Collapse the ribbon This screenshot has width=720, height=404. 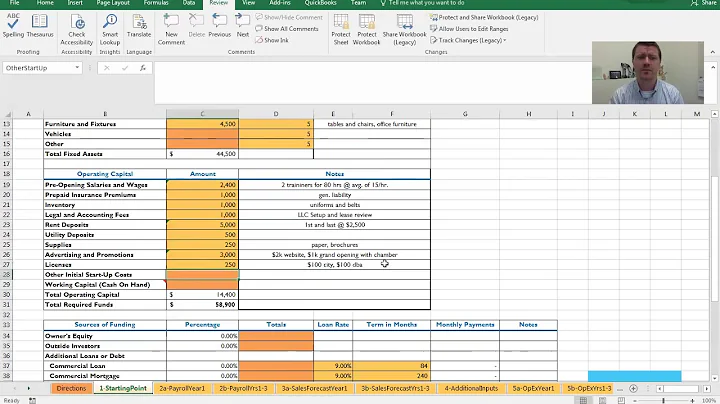pyautogui.click(x=713, y=52)
